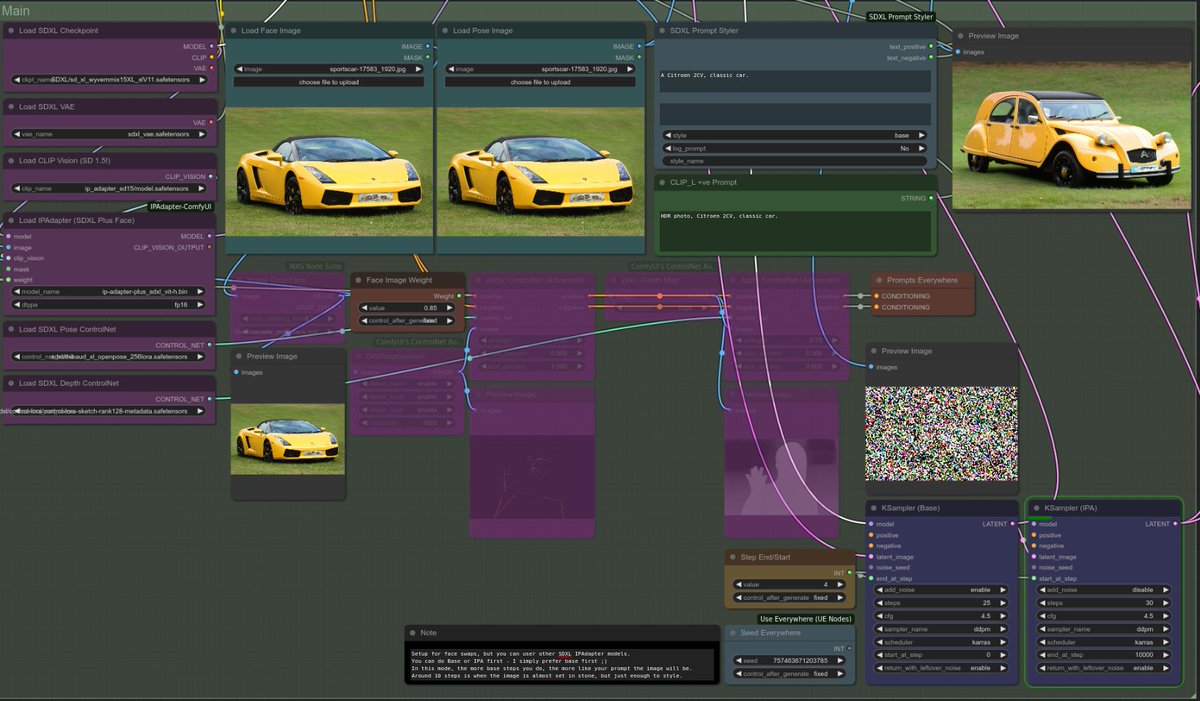Click the seed value field in Seed Everywhere

tap(791, 661)
